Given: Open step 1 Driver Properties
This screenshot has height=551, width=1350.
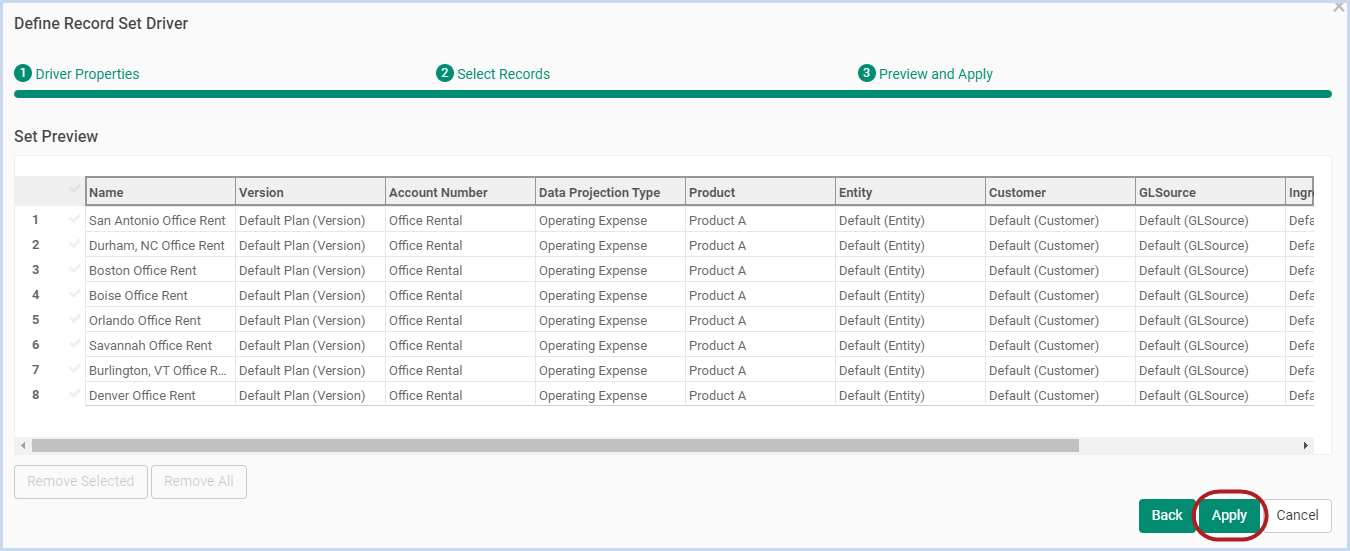Looking at the screenshot, I should [77, 74].
